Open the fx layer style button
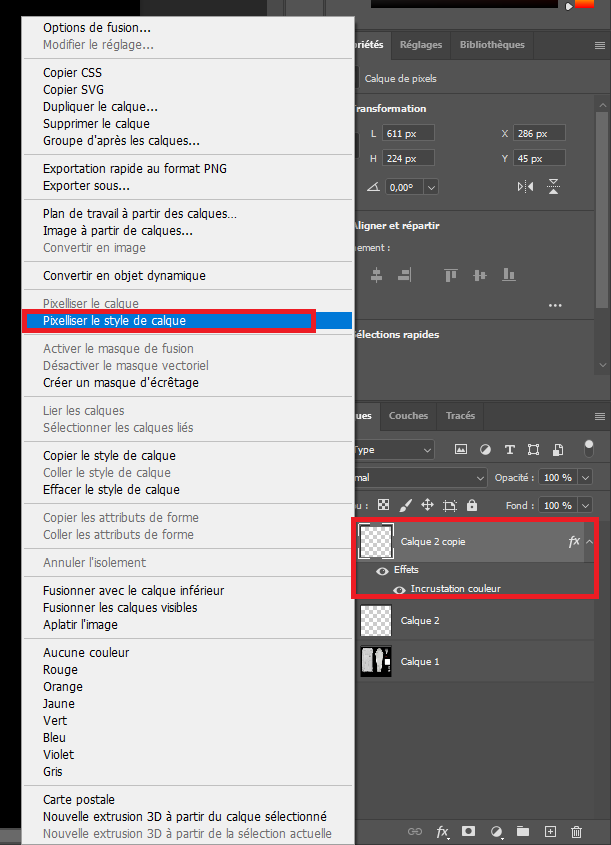Image resolution: width=611 pixels, height=845 pixels. tap(442, 831)
